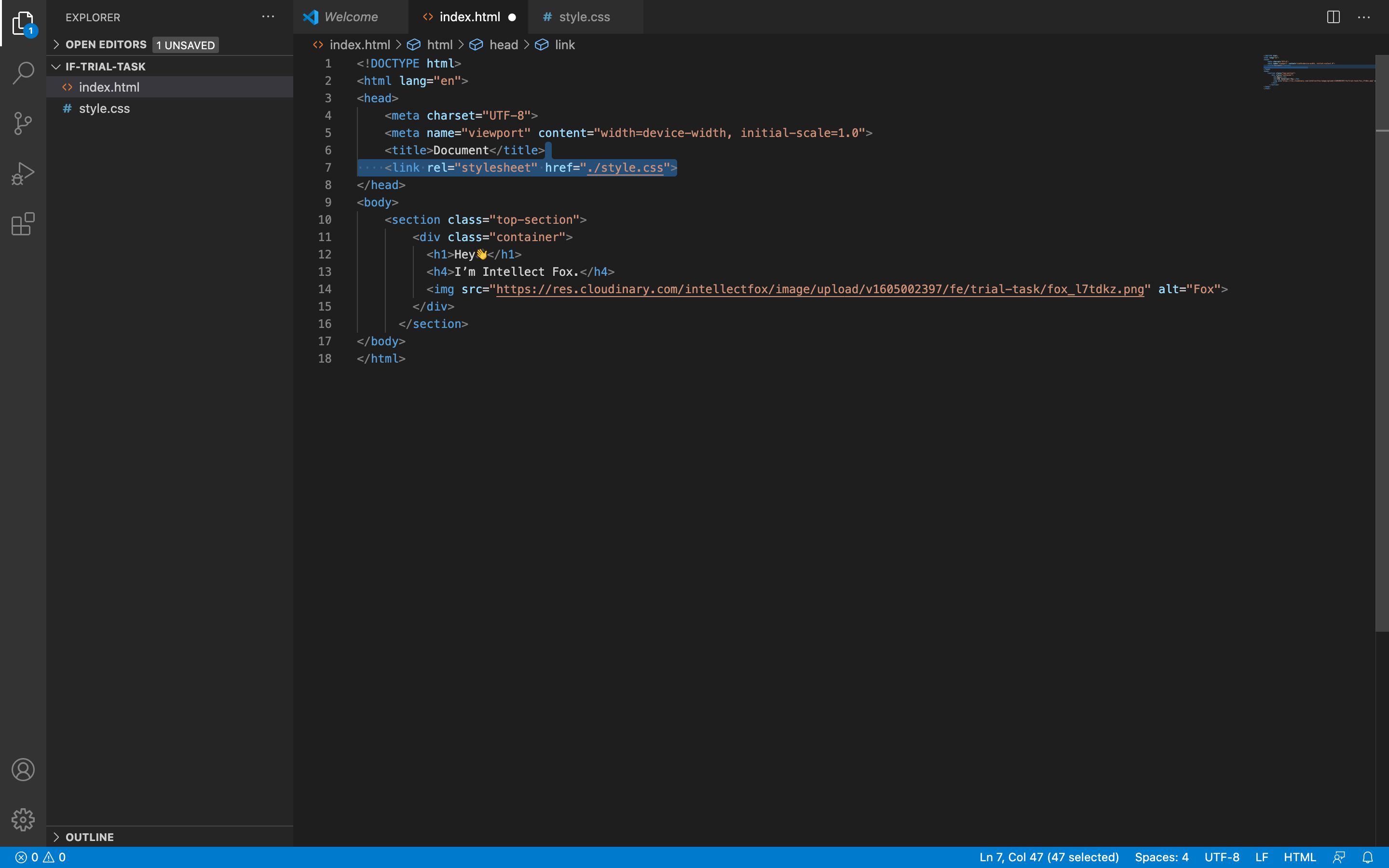Change language mode from HTML in status bar
The image size is (1389, 868).
pyautogui.click(x=1299, y=857)
